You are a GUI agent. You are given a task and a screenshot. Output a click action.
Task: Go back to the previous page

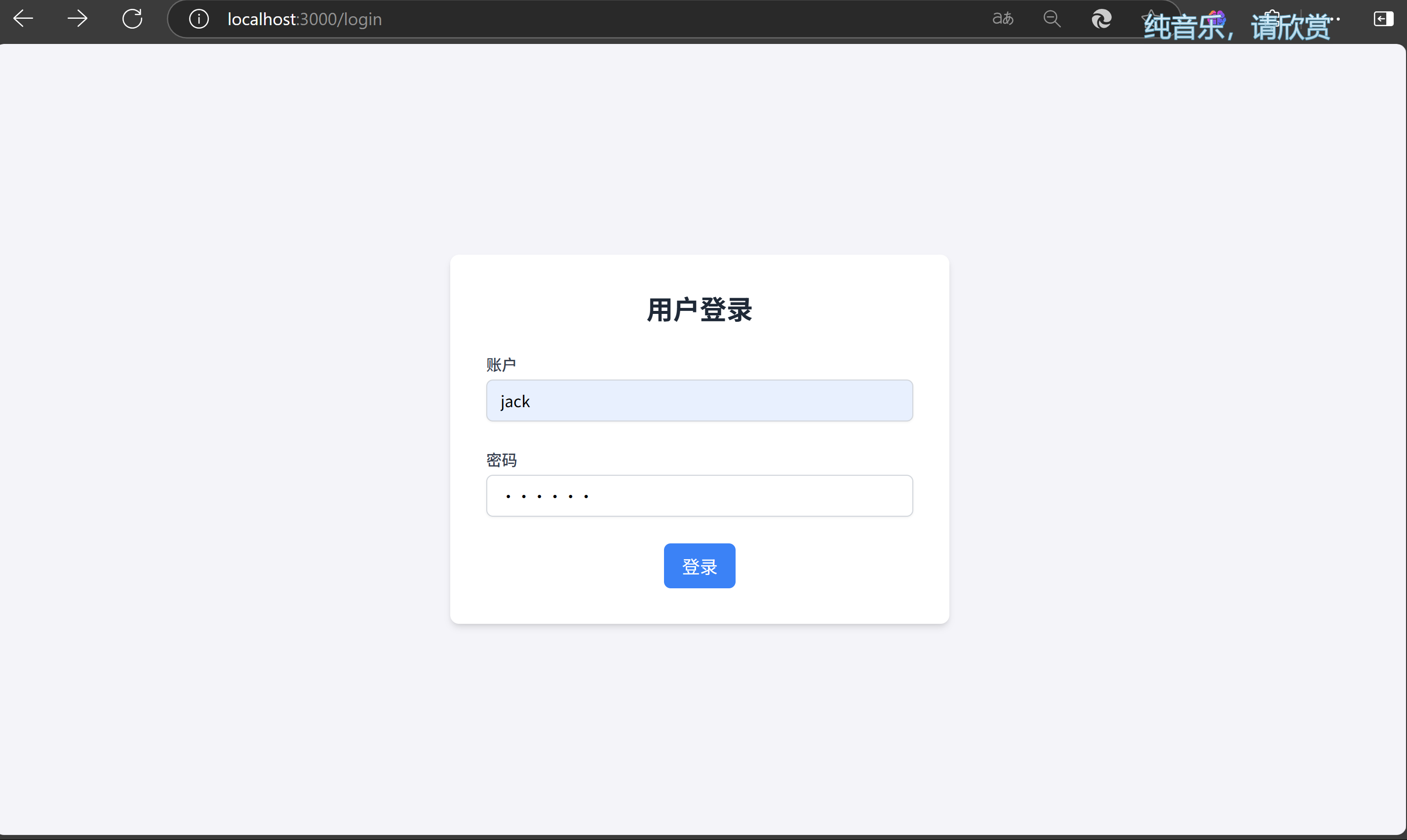pyautogui.click(x=23, y=19)
